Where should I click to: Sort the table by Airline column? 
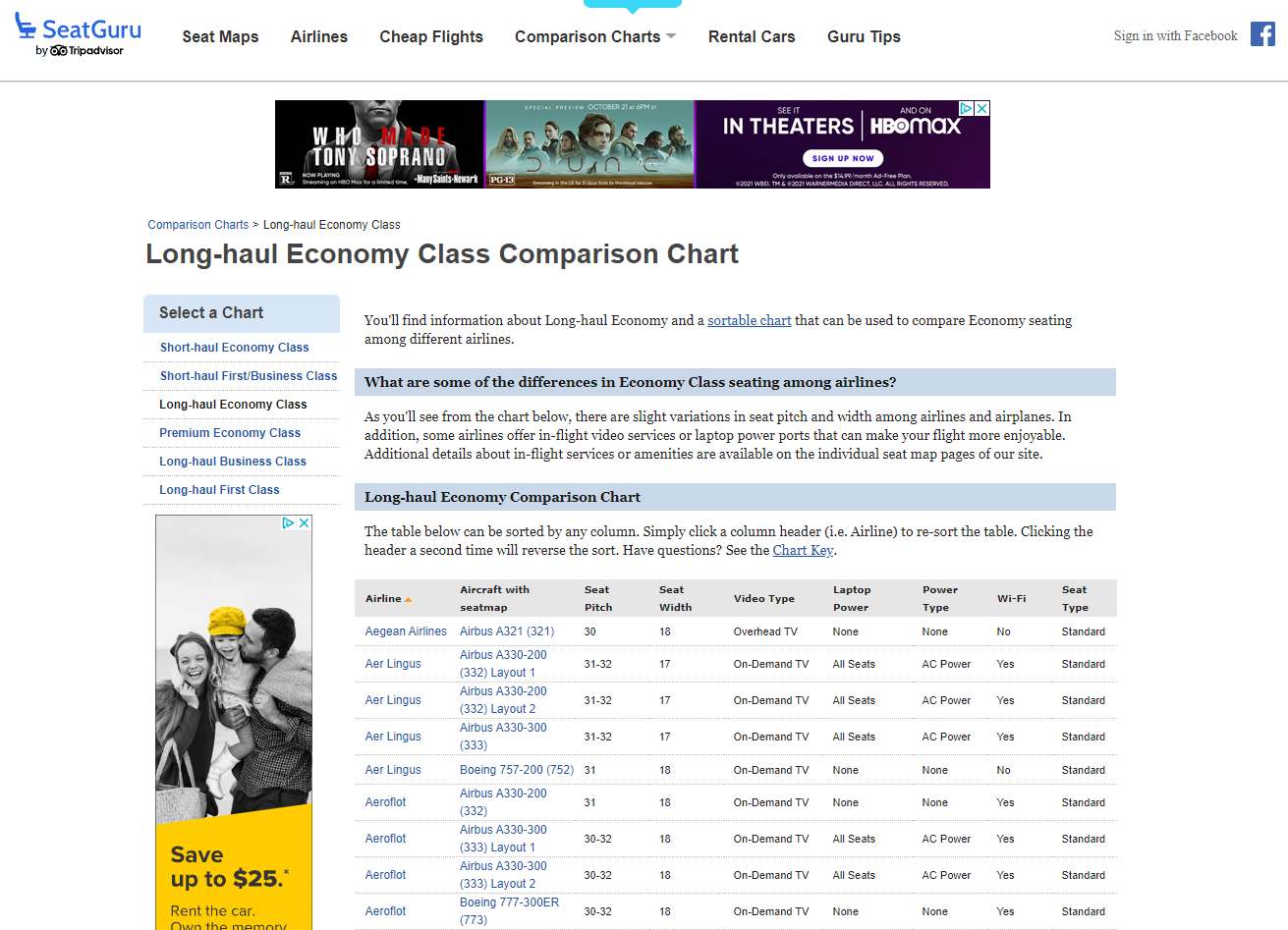[388, 598]
